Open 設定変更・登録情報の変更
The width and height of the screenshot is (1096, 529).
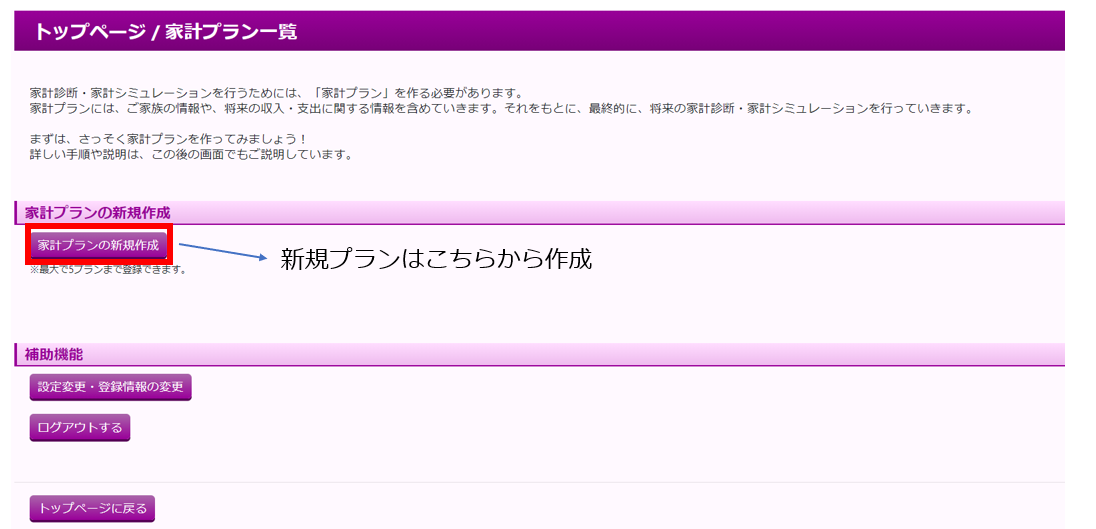[x=110, y=388]
